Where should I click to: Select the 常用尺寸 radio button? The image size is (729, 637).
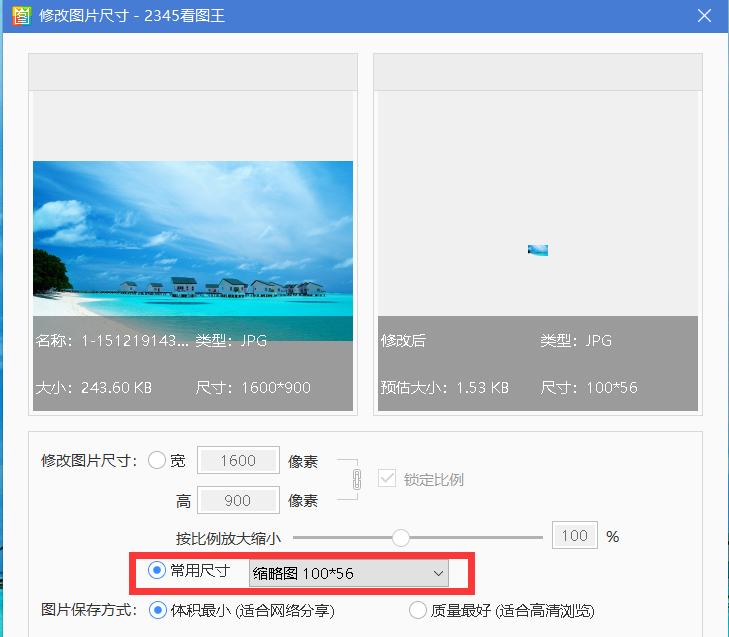pyautogui.click(x=157, y=571)
